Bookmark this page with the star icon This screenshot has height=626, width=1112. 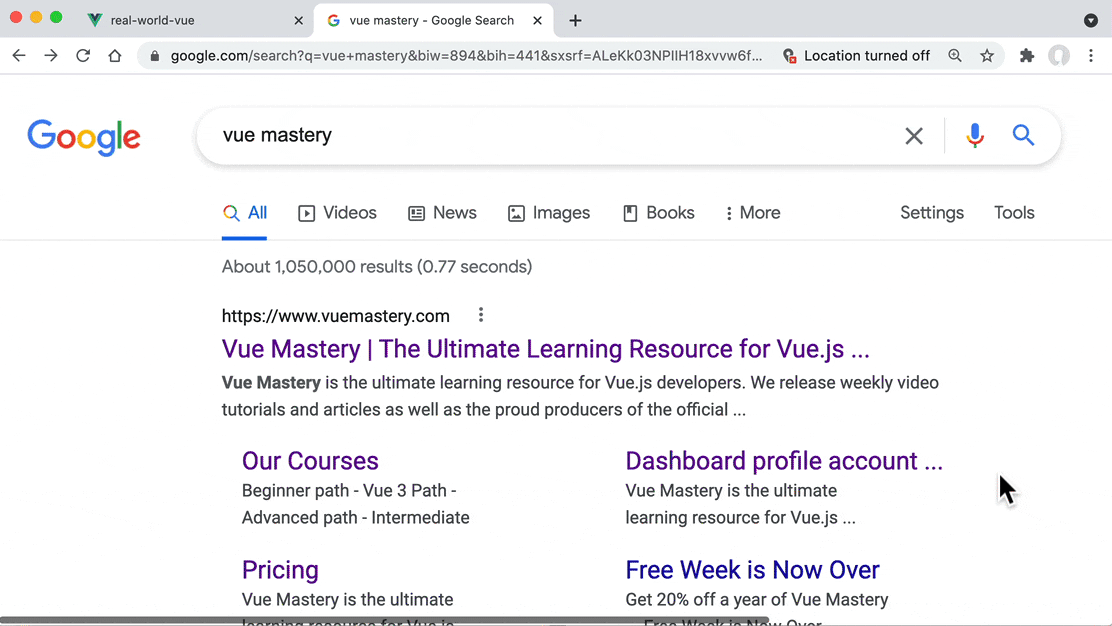tap(986, 55)
